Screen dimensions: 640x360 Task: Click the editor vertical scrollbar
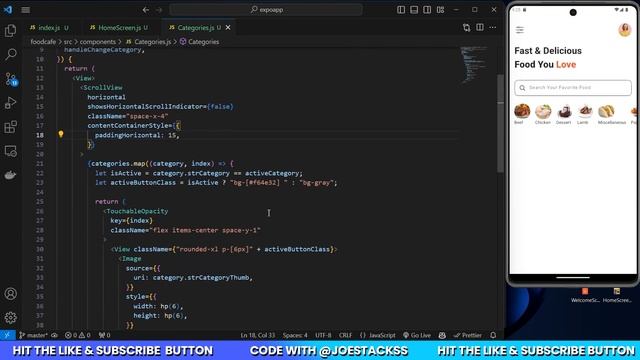(x=500, y=124)
